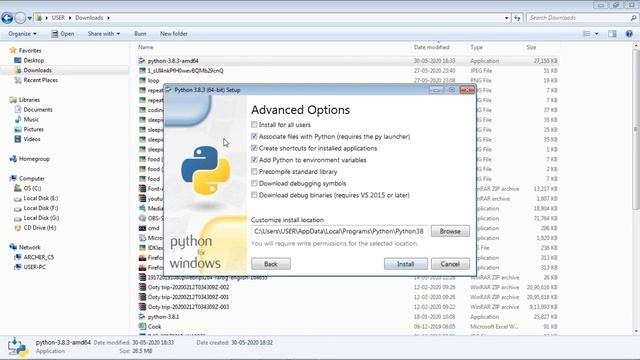Check Download debug binaries option
640x360 pixels.
(254, 195)
